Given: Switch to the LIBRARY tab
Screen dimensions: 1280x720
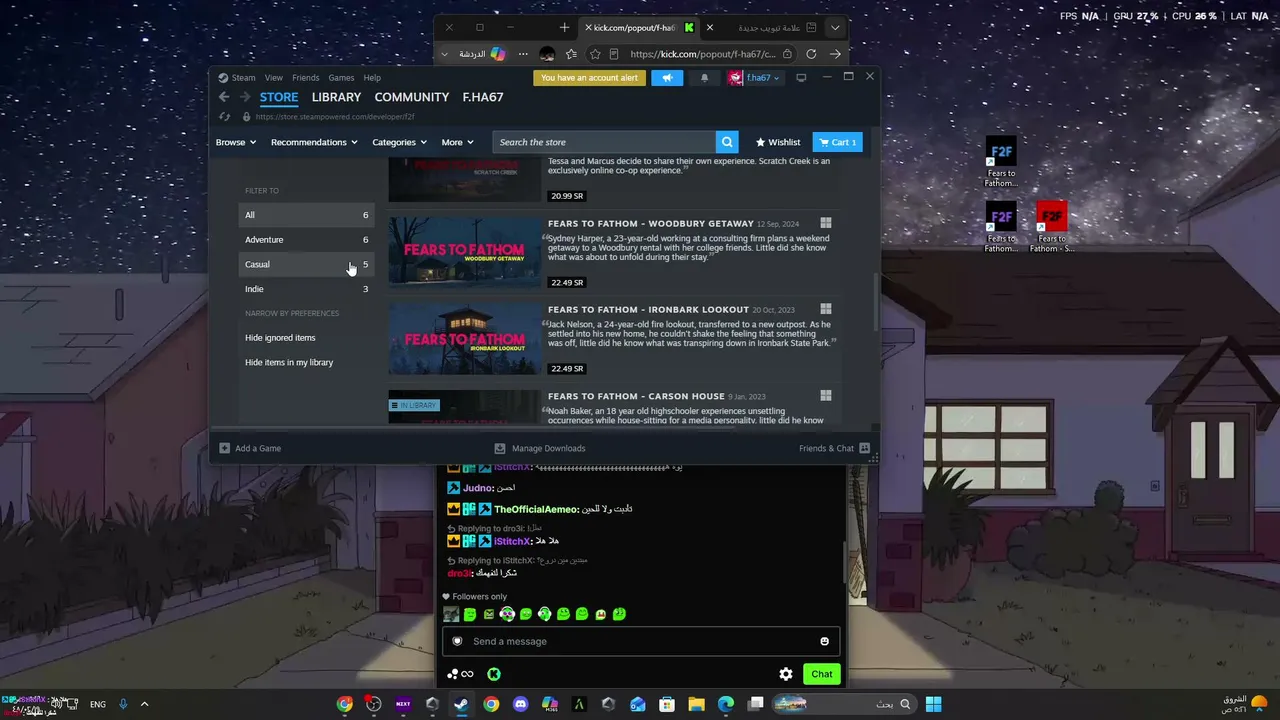Looking at the screenshot, I should pos(336,97).
